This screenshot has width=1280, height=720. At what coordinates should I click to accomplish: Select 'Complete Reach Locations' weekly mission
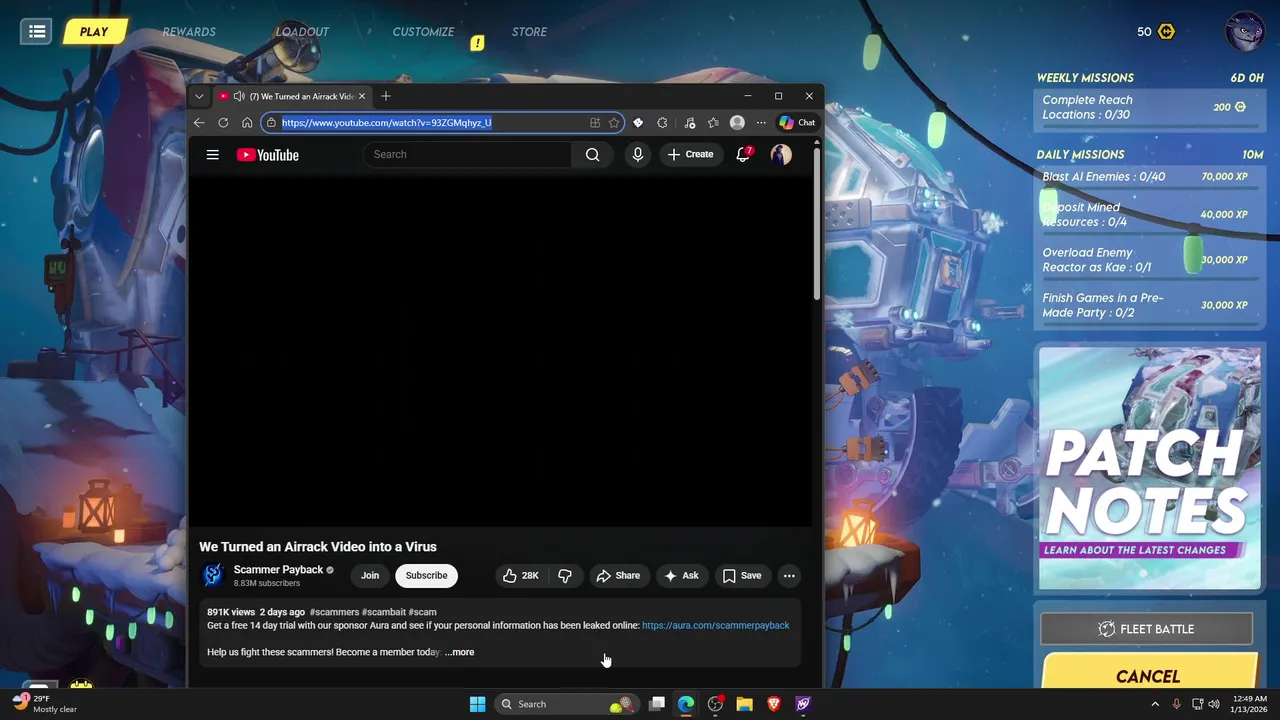tap(1148, 107)
